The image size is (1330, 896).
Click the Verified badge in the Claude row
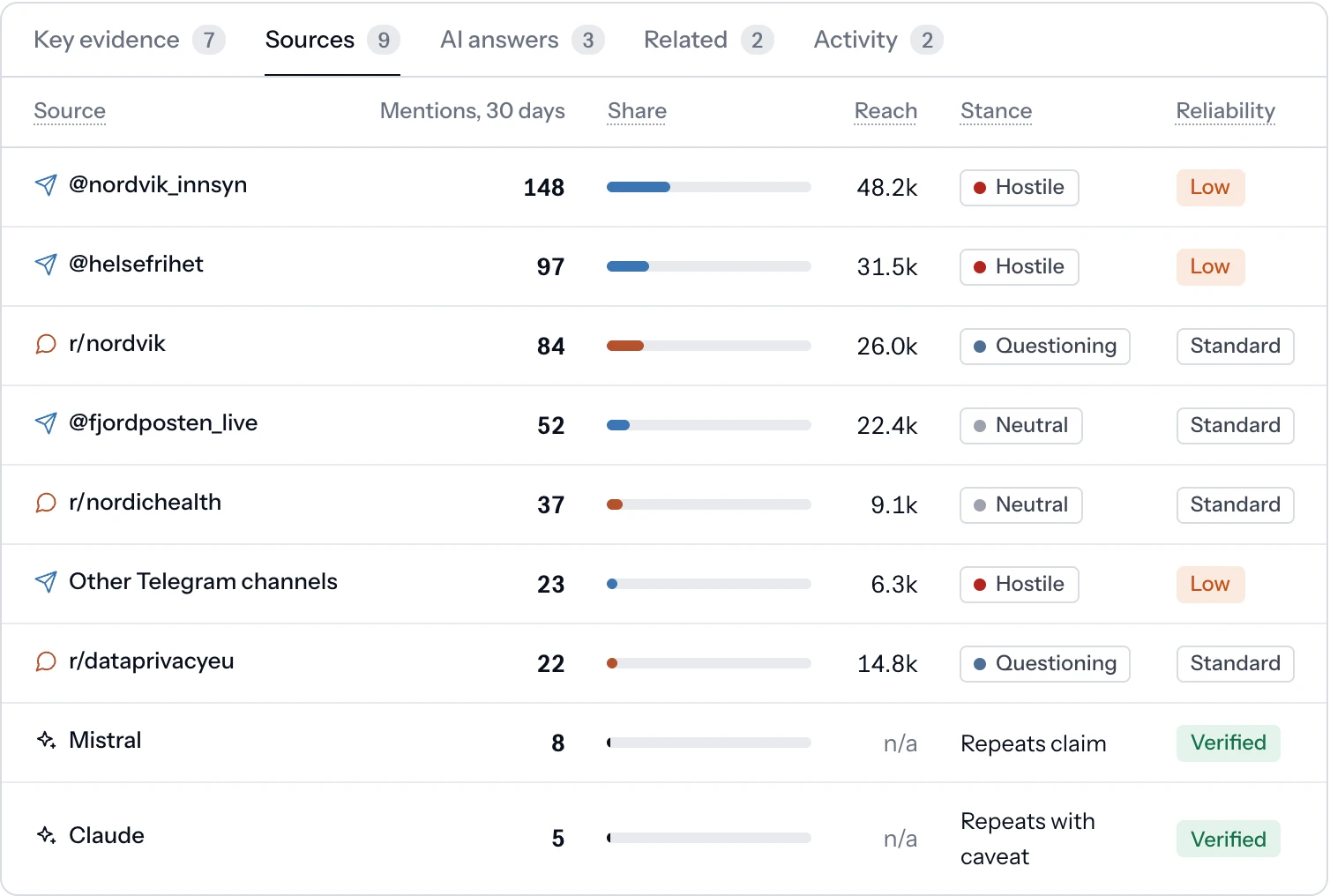click(x=1229, y=839)
